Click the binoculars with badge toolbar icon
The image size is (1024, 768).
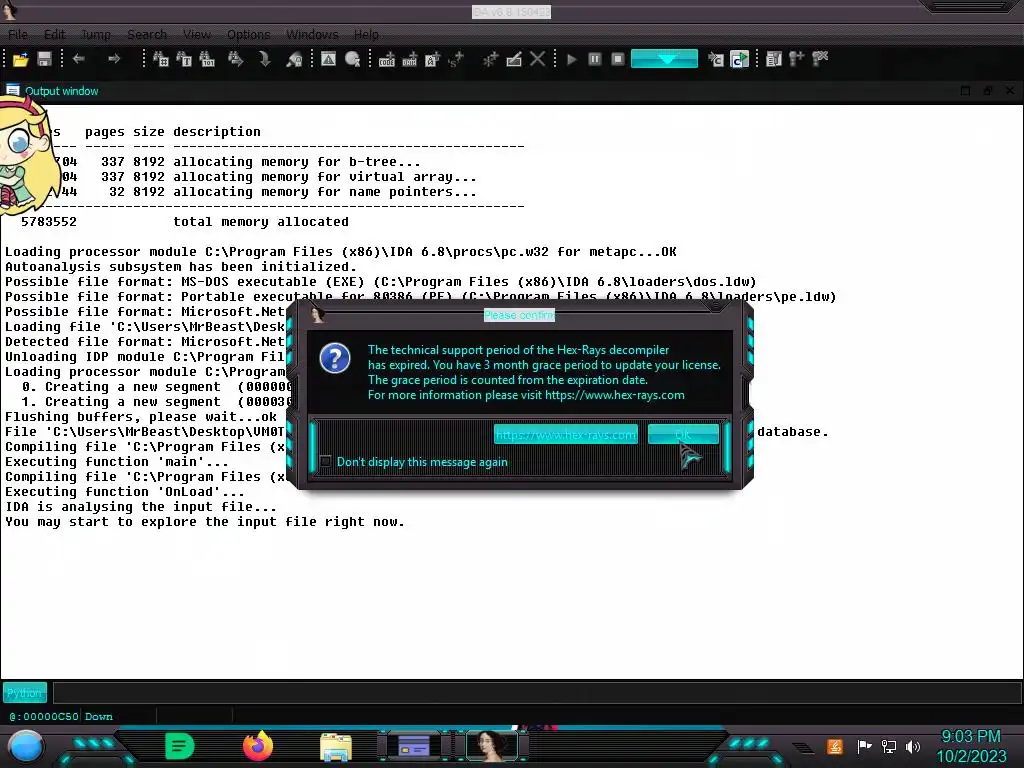(295, 59)
